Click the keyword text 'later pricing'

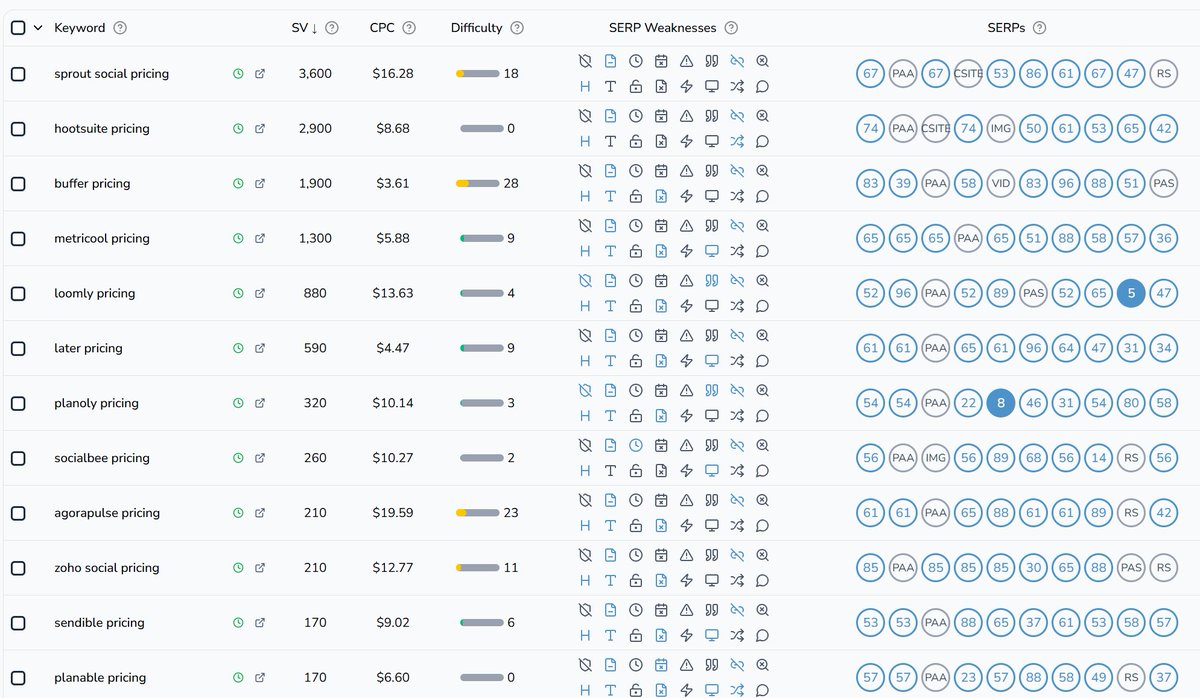(88, 349)
